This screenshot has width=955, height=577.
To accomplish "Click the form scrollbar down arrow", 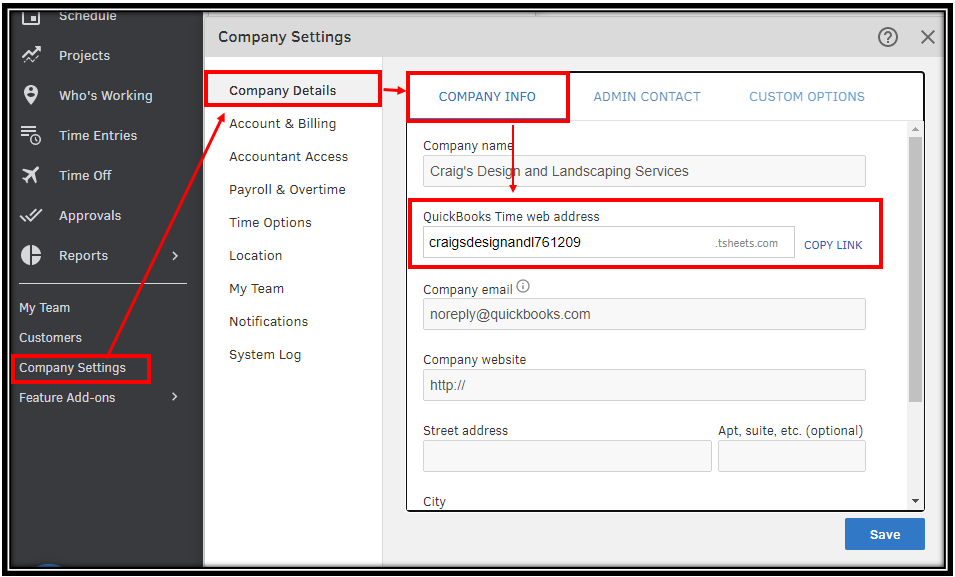I will coord(915,501).
